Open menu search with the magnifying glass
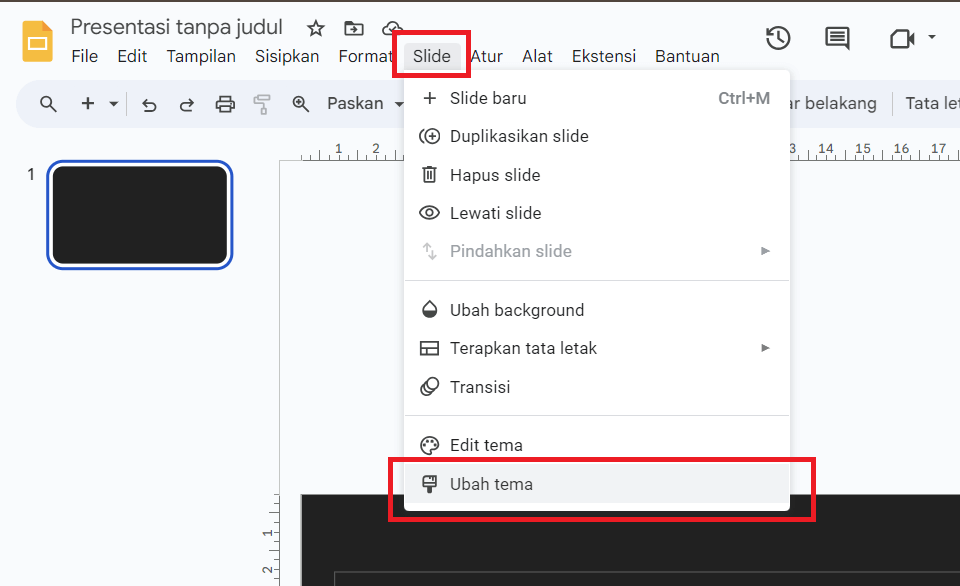This screenshot has height=586, width=960. [47, 103]
